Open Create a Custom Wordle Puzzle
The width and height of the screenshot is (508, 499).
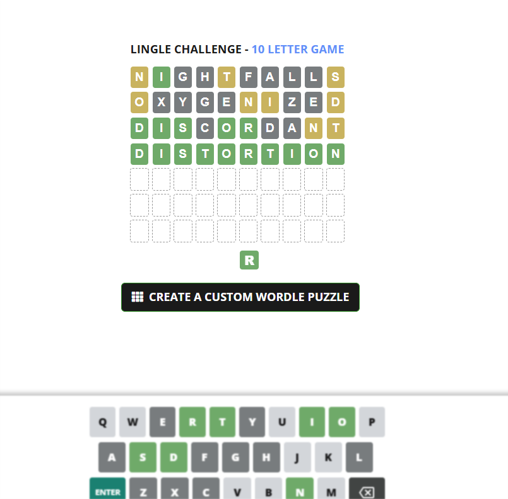[240, 297]
